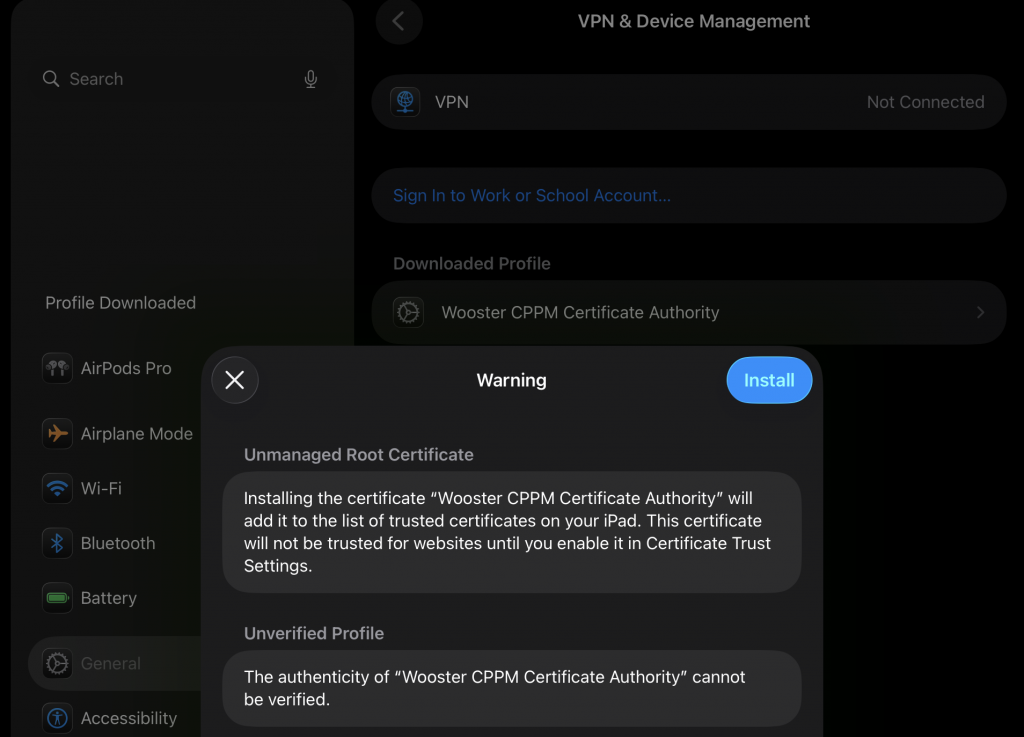
Task: Open the Profile Downloaded item in sidebar
Action: pyautogui.click(x=120, y=303)
